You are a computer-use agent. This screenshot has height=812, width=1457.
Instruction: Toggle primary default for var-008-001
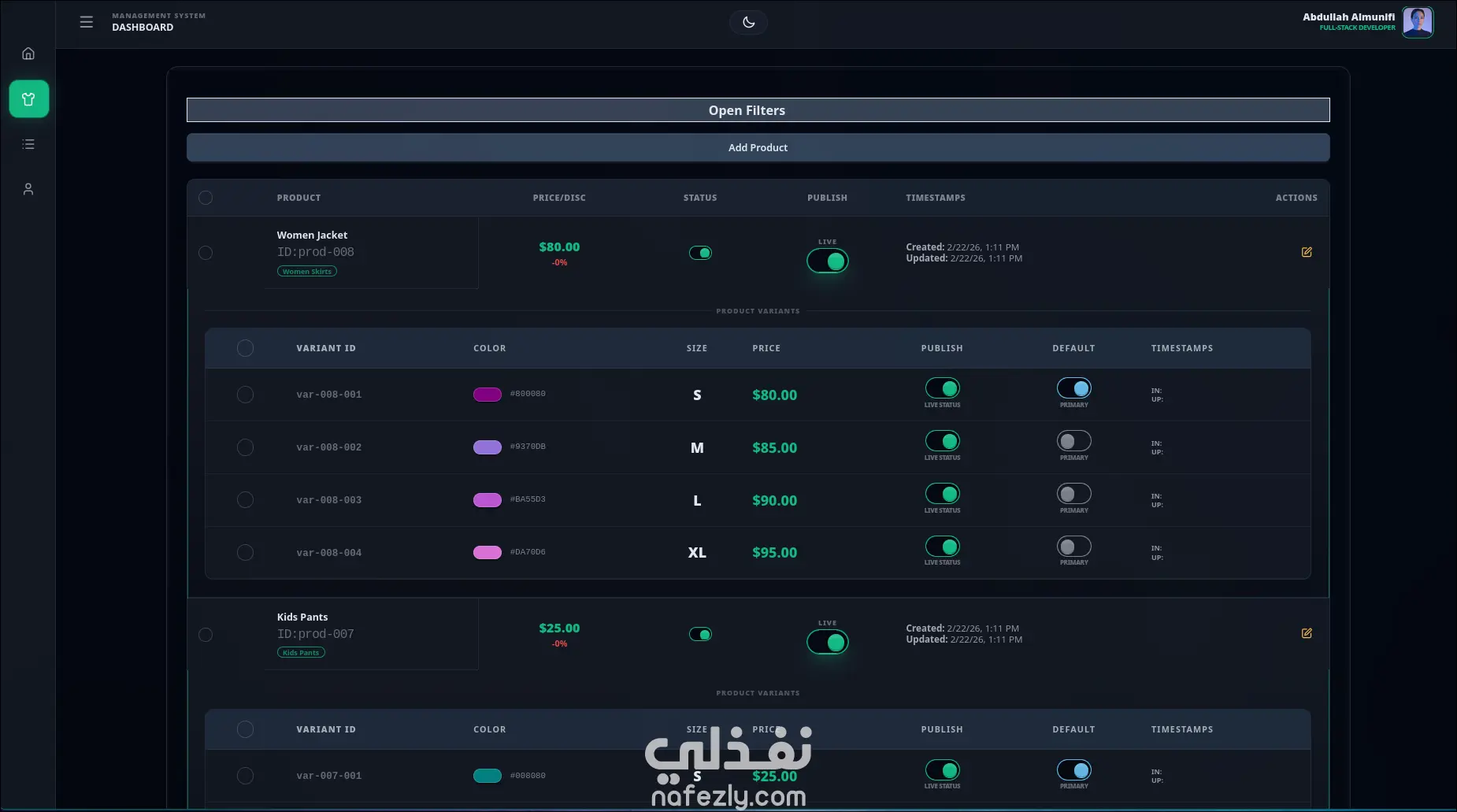click(x=1073, y=388)
